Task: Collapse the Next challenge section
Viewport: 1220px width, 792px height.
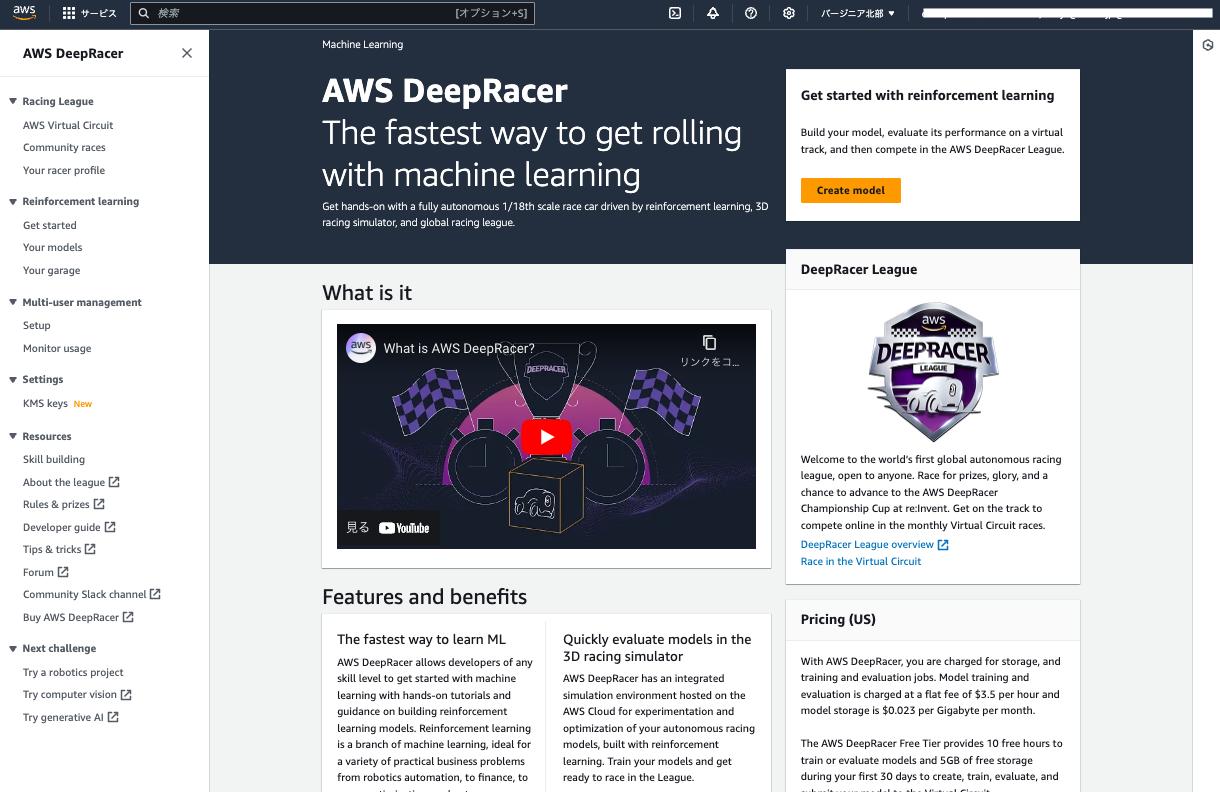Action: click(13, 648)
